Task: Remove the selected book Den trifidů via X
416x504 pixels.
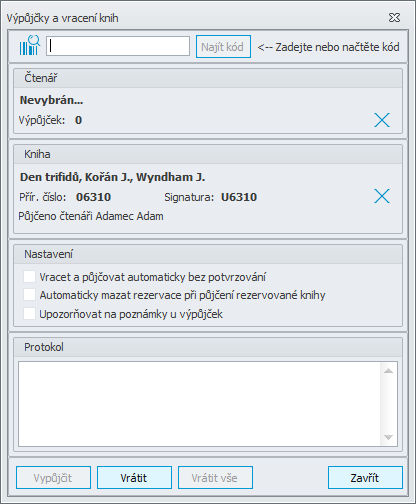Action: click(382, 196)
